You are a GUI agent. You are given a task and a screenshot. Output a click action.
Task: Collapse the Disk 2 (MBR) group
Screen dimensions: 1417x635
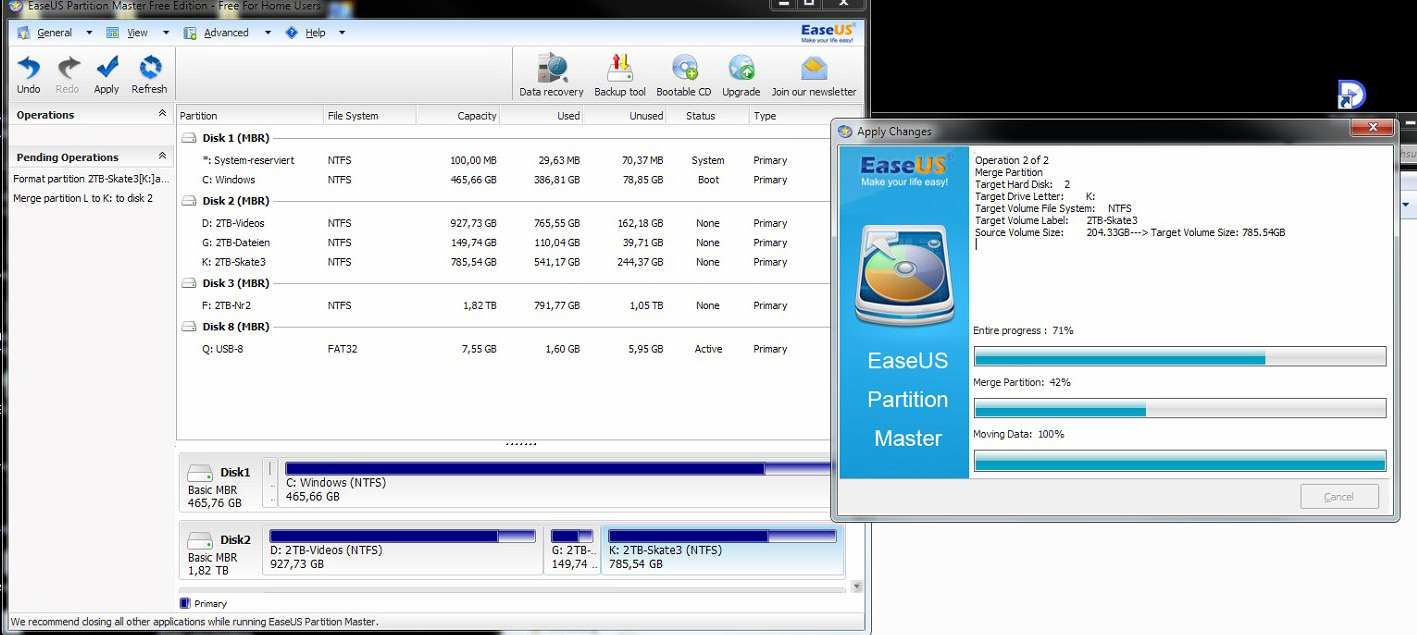point(190,201)
